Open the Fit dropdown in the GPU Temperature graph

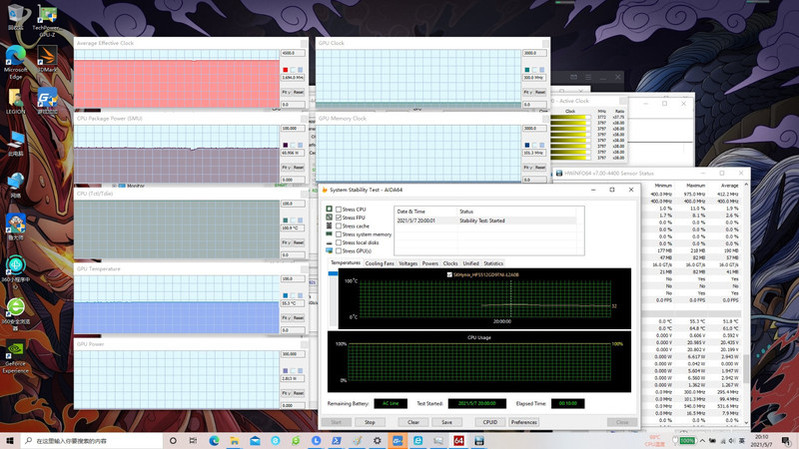coord(286,318)
